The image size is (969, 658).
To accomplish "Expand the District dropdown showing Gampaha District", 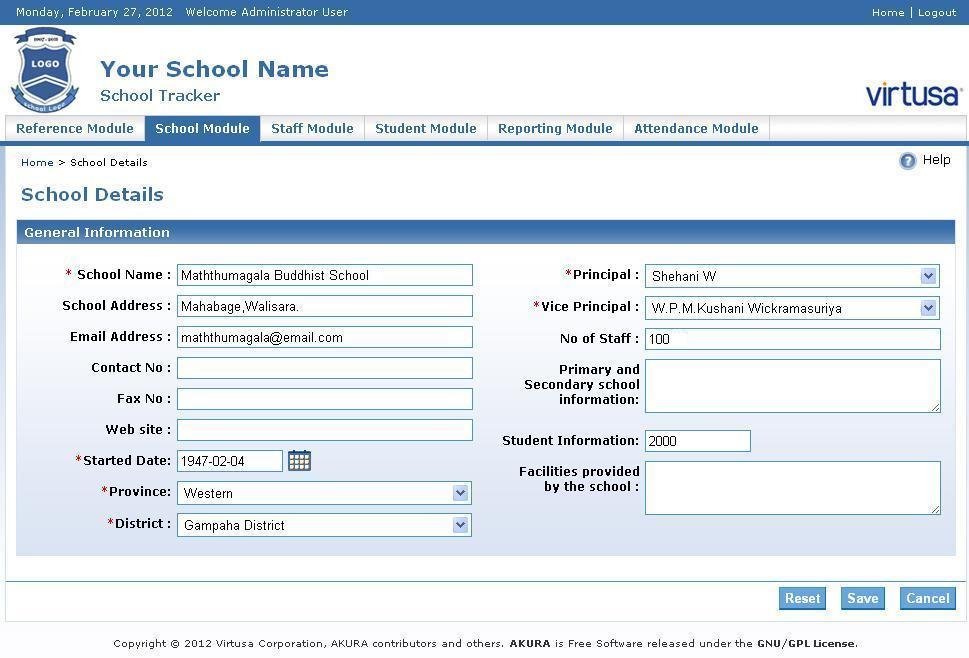I will click(x=460, y=524).
